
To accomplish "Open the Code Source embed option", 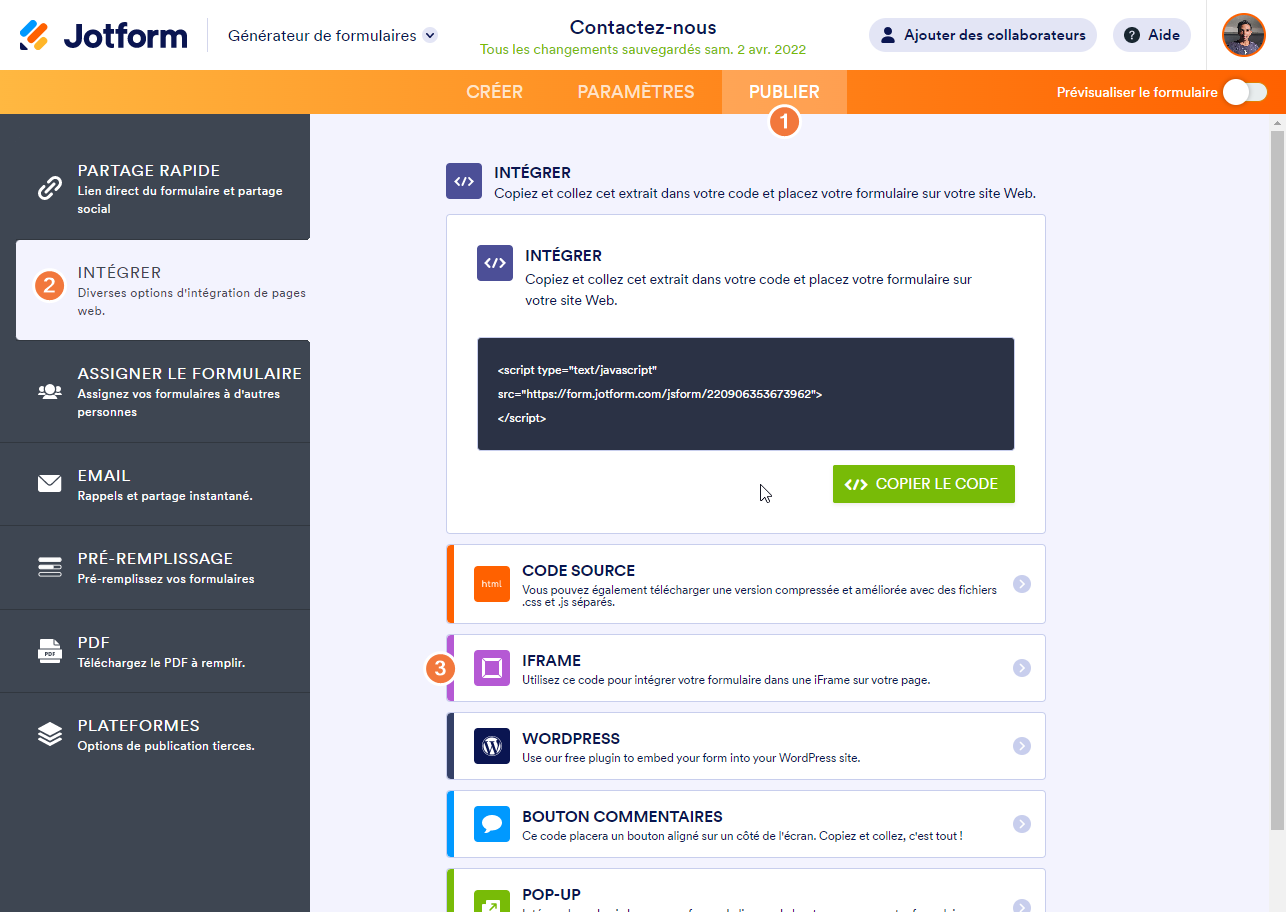I will click(x=746, y=584).
